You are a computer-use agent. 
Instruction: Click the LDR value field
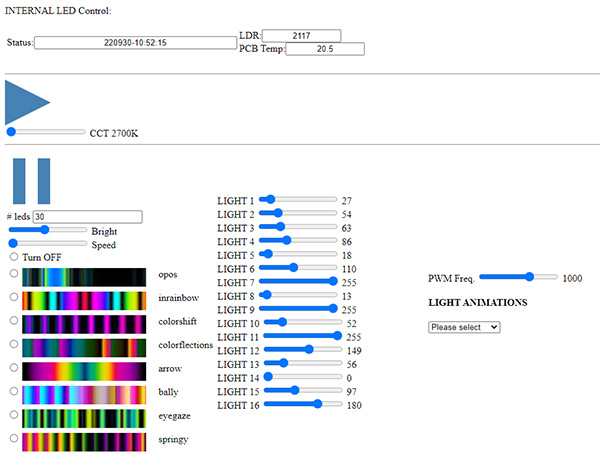[301, 35]
